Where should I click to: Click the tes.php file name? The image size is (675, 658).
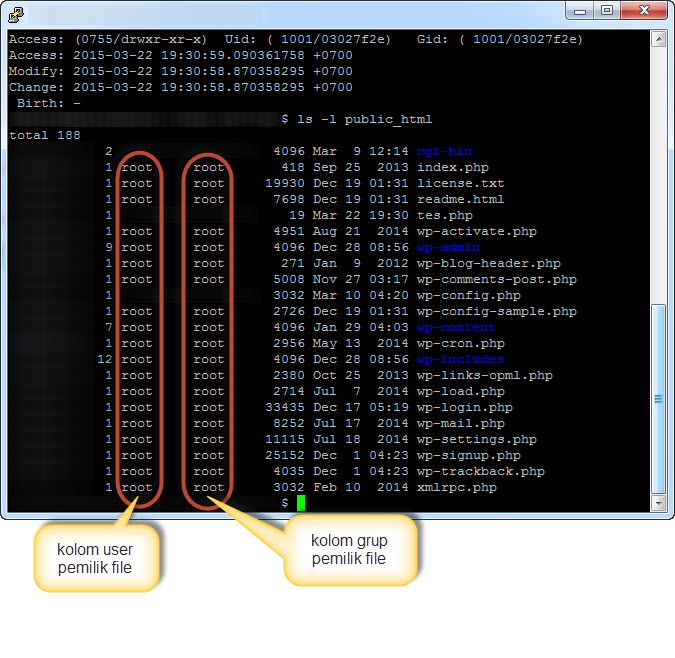444,215
